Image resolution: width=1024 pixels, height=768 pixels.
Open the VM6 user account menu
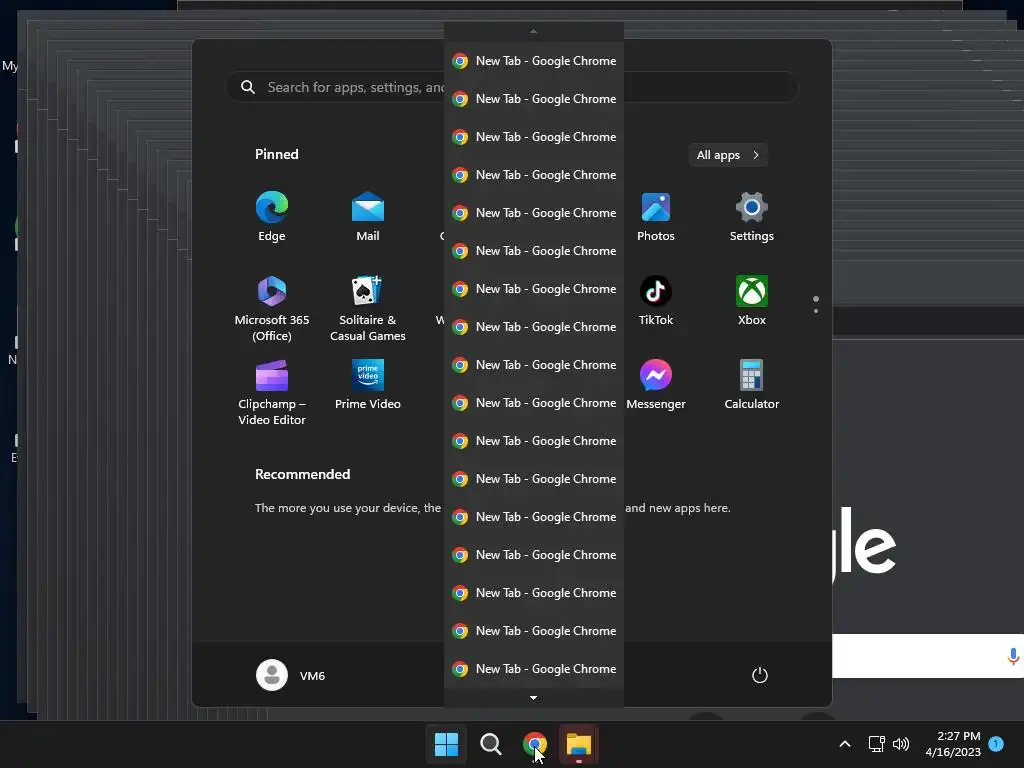(x=291, y=675)
